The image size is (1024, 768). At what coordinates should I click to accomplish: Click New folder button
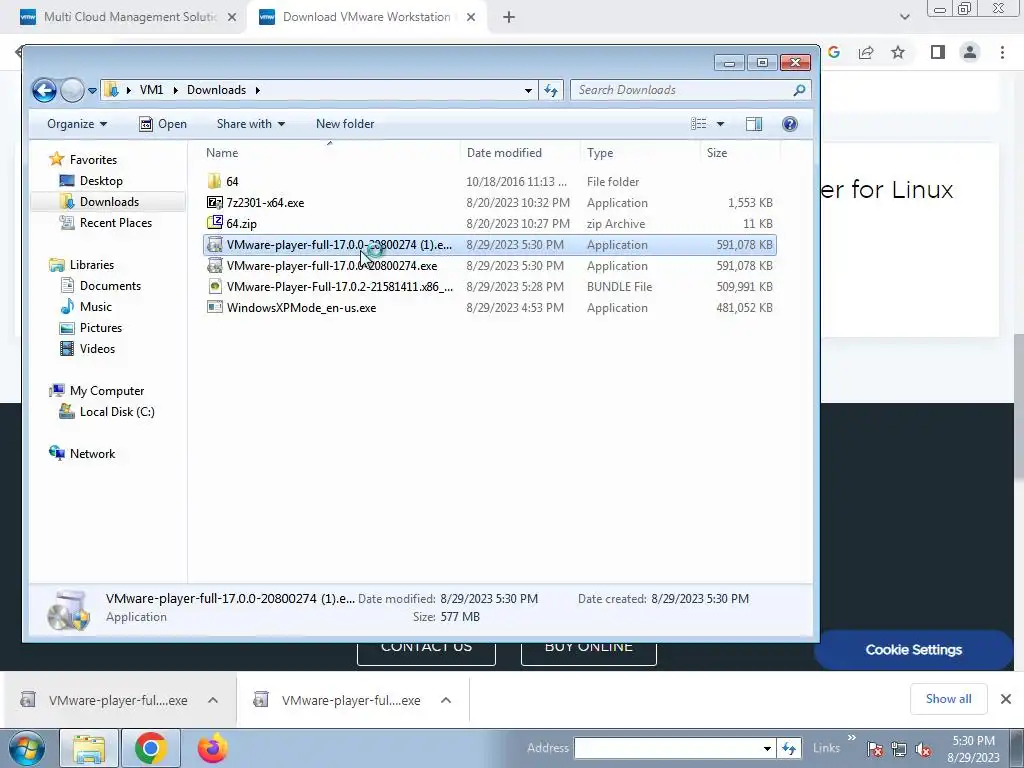coord(345,124)
